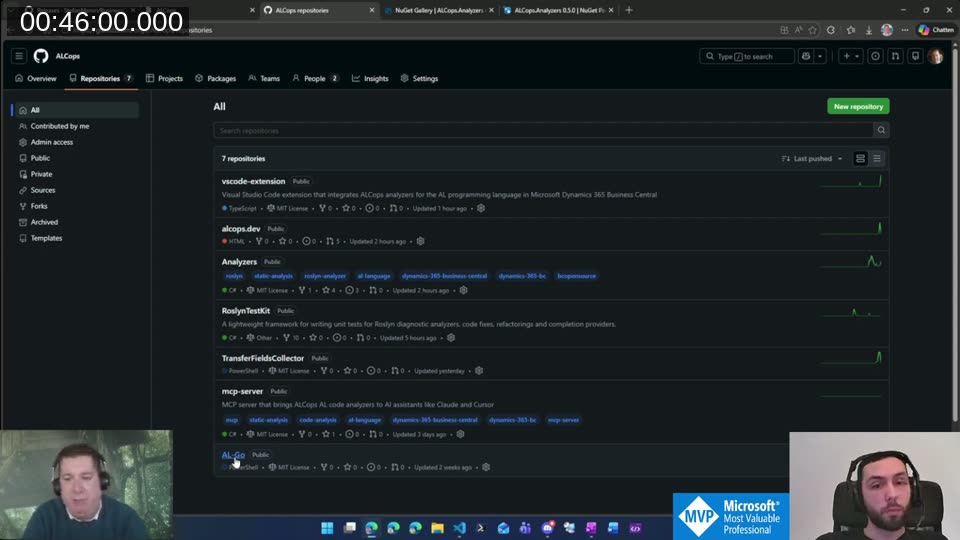960x540 pixels.
Task: Expand the Copilot dropdown arrow
Action: pos(820,56)
